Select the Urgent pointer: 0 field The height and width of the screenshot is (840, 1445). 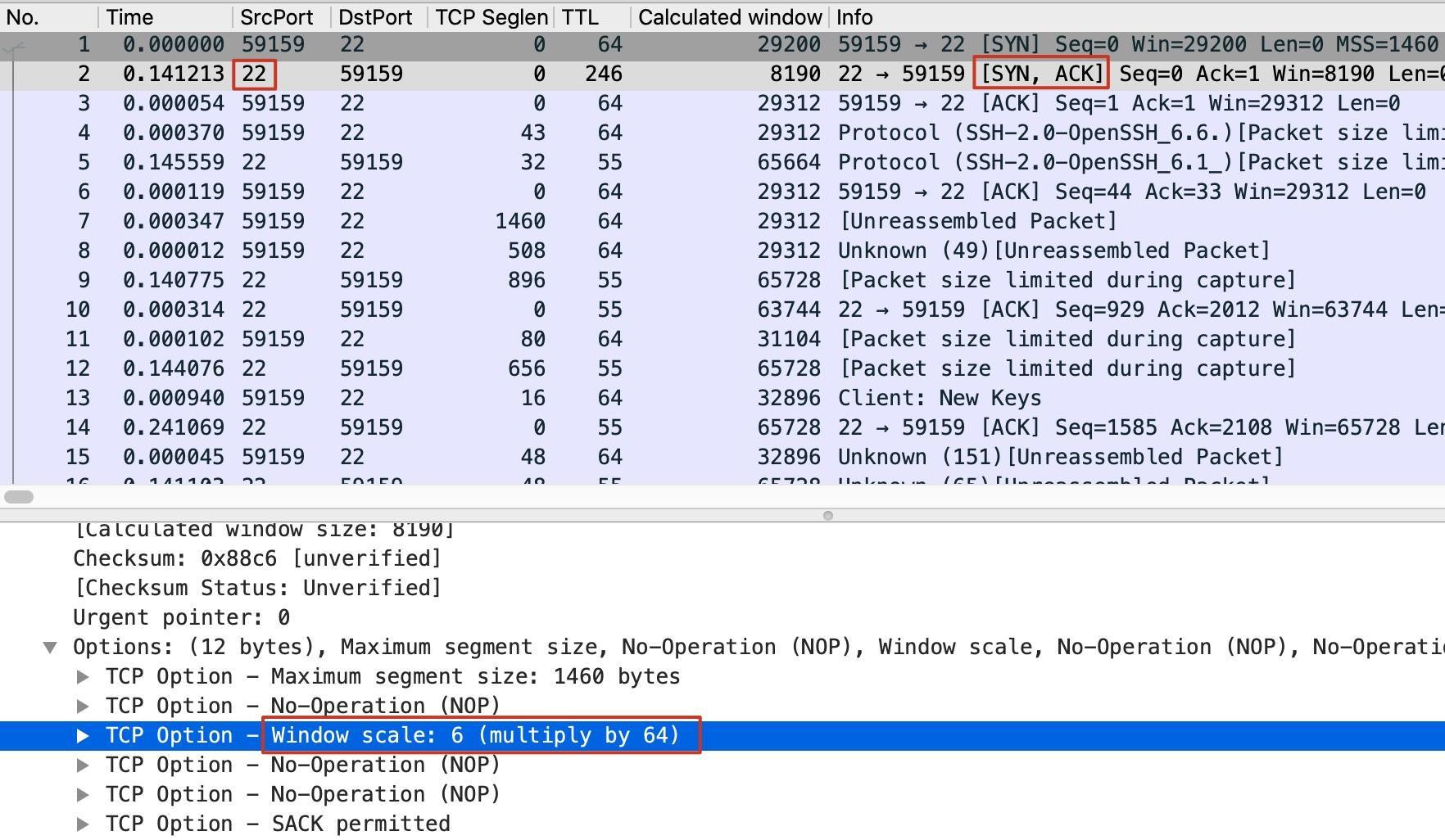pos(181,618)
